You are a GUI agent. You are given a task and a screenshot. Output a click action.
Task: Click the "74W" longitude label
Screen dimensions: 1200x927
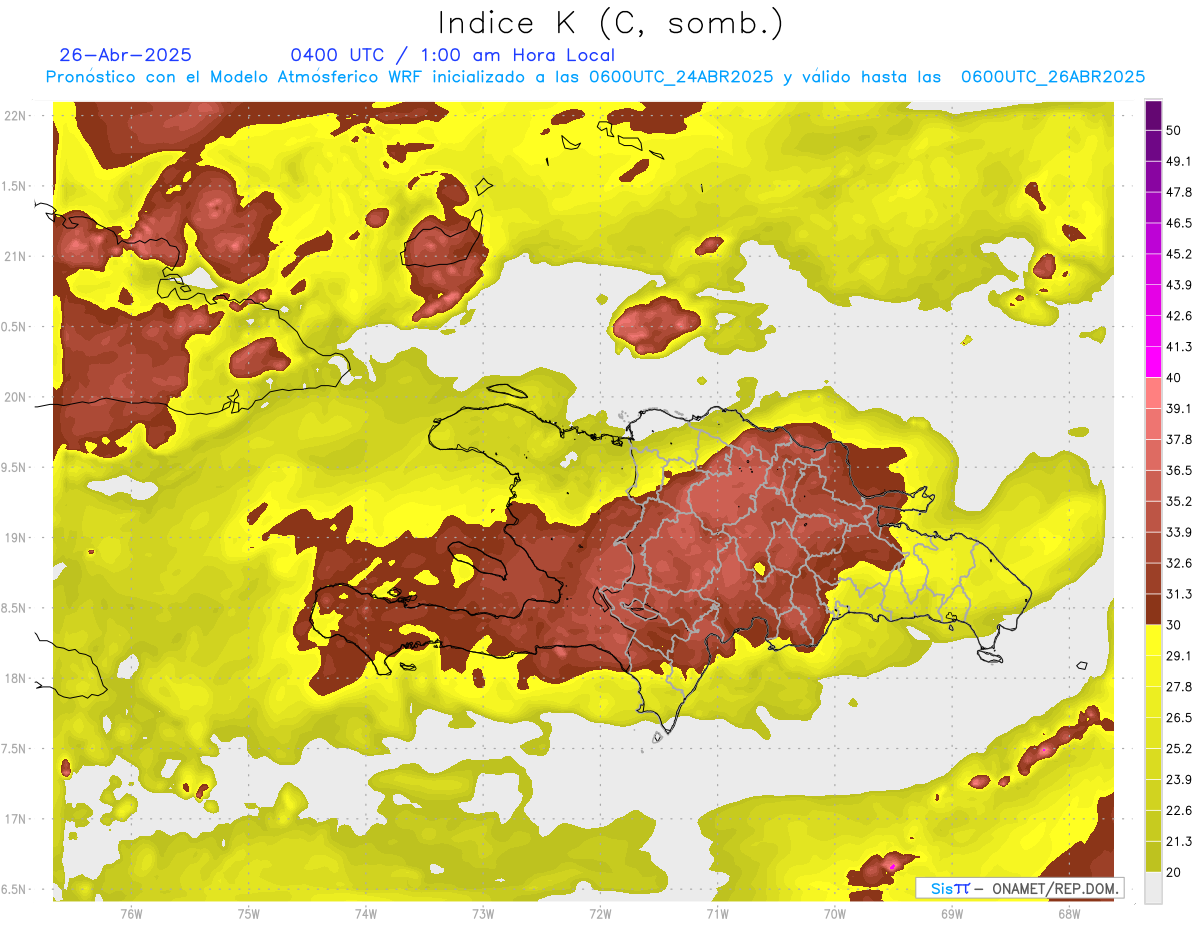pyautogui.click(x=365, y=913)
